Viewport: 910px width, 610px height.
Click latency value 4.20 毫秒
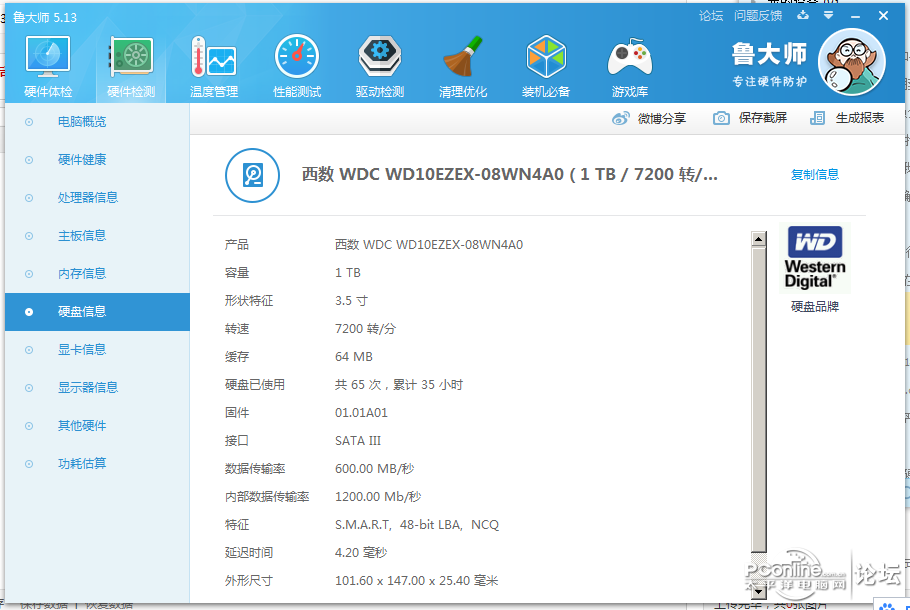coord(360,553)
